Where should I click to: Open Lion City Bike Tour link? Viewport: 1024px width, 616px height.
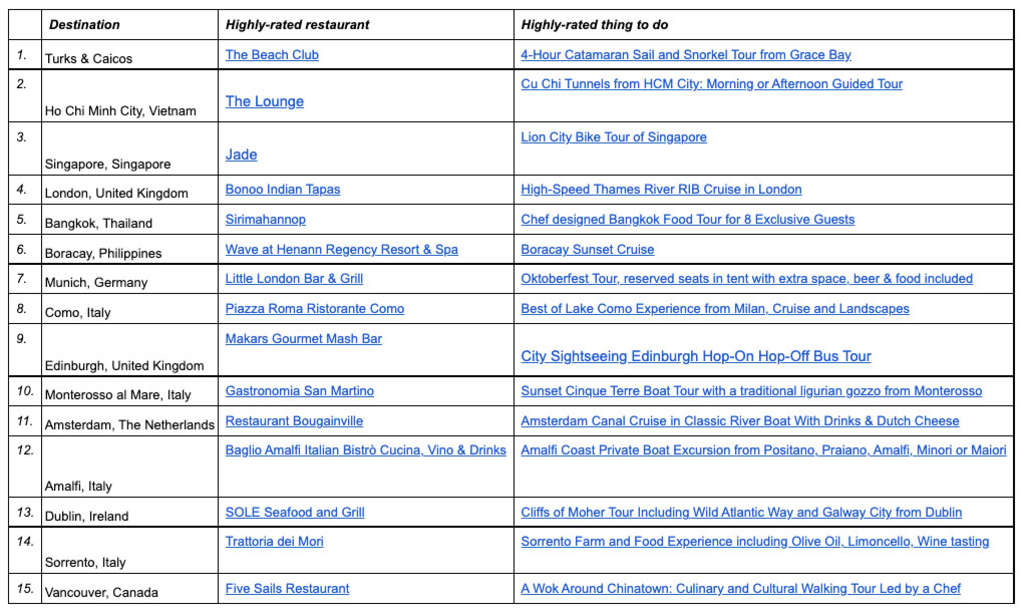[x=613, y=137]
